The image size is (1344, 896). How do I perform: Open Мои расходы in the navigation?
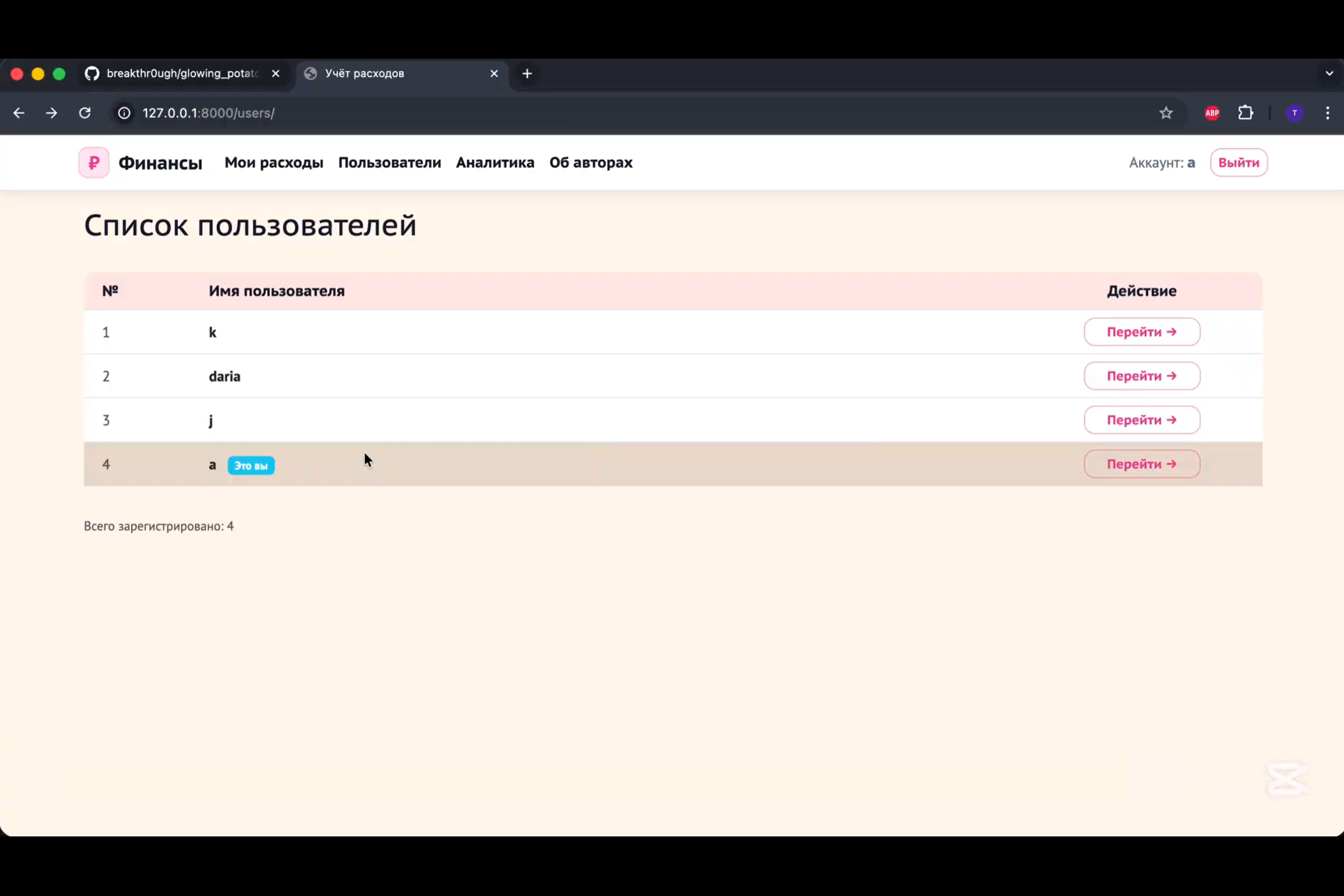click(x=274, y=163)
